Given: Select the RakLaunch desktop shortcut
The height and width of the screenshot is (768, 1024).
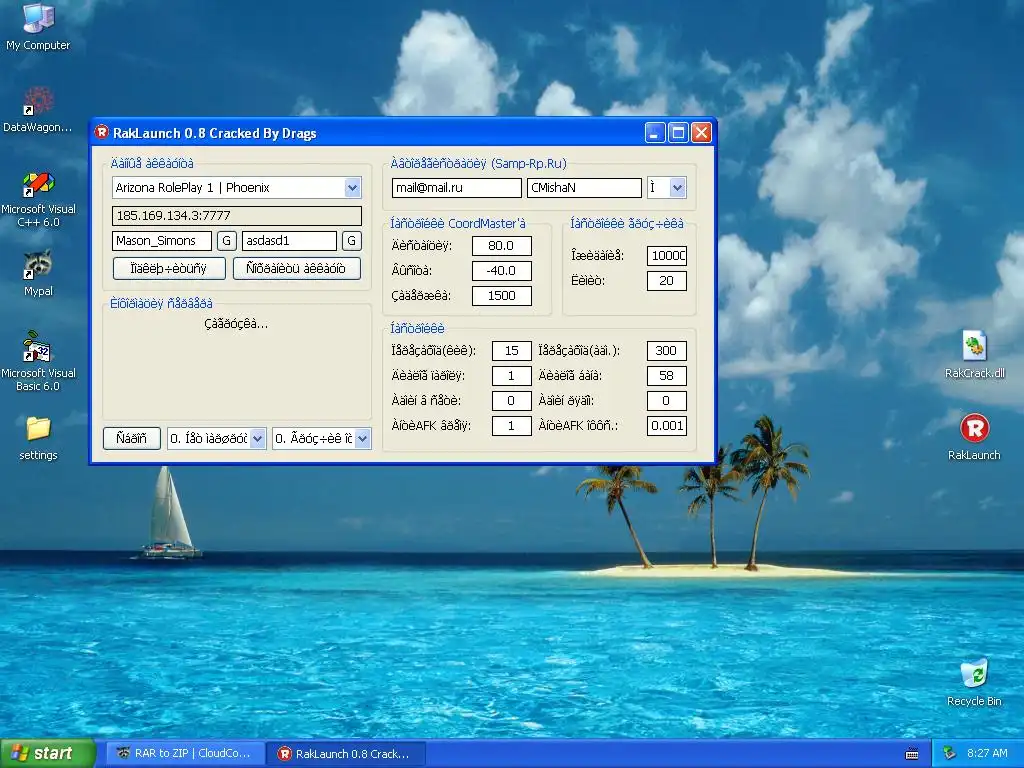Looking at the screenshot, I should point(974,437).
